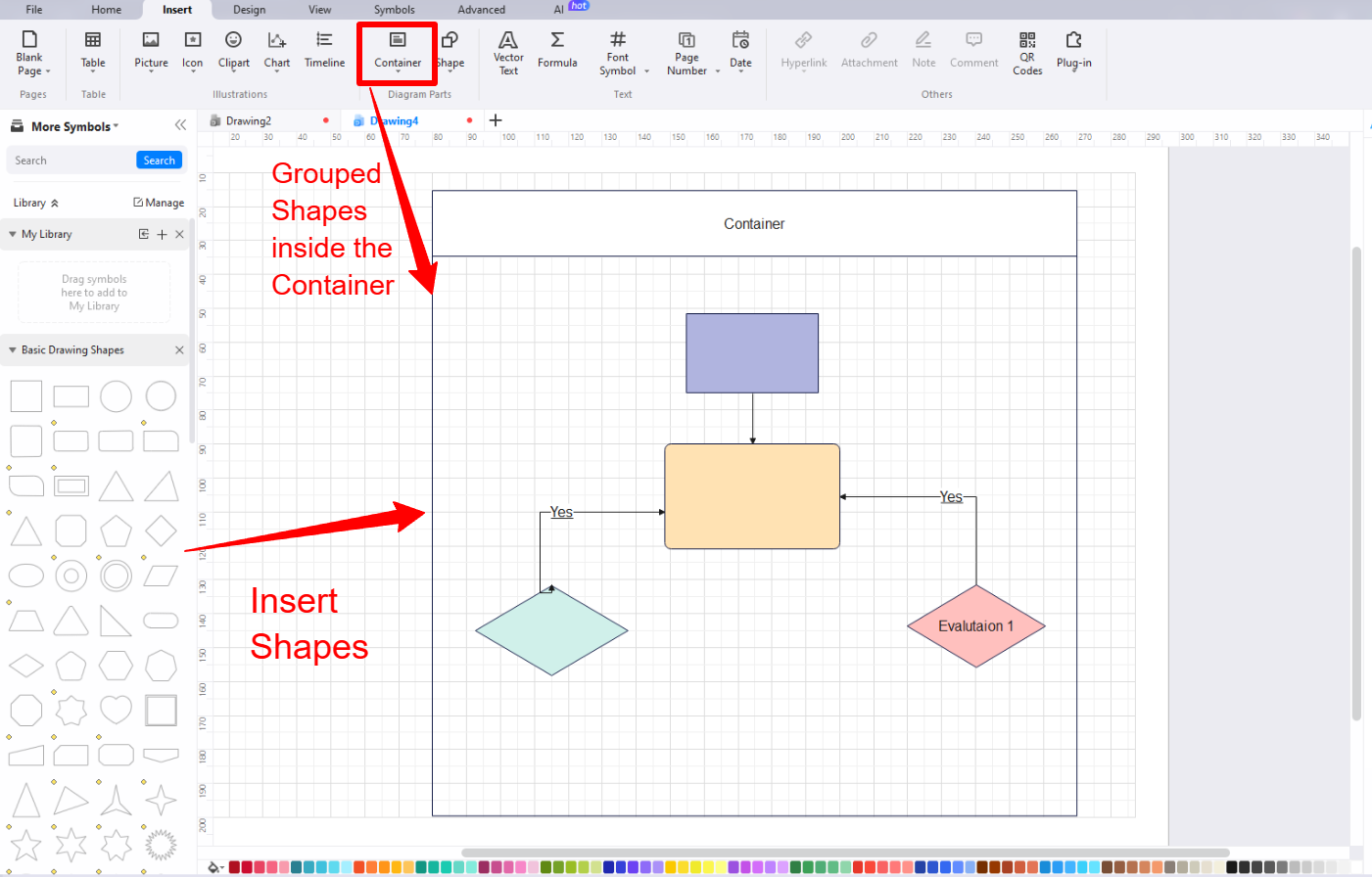Collapse the symbols side panel

[x=180, y=125]
